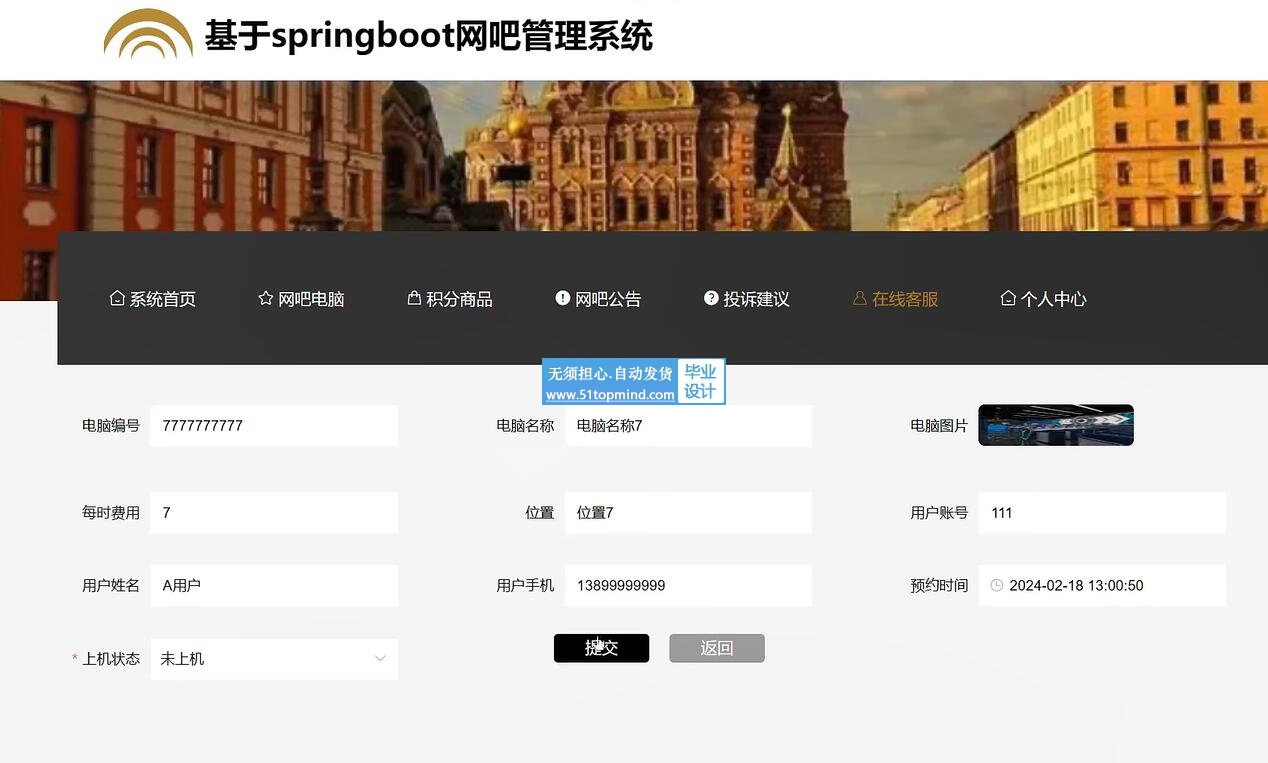Go to 网吧电脑 page
The image size is (1268, 763).
301,299
